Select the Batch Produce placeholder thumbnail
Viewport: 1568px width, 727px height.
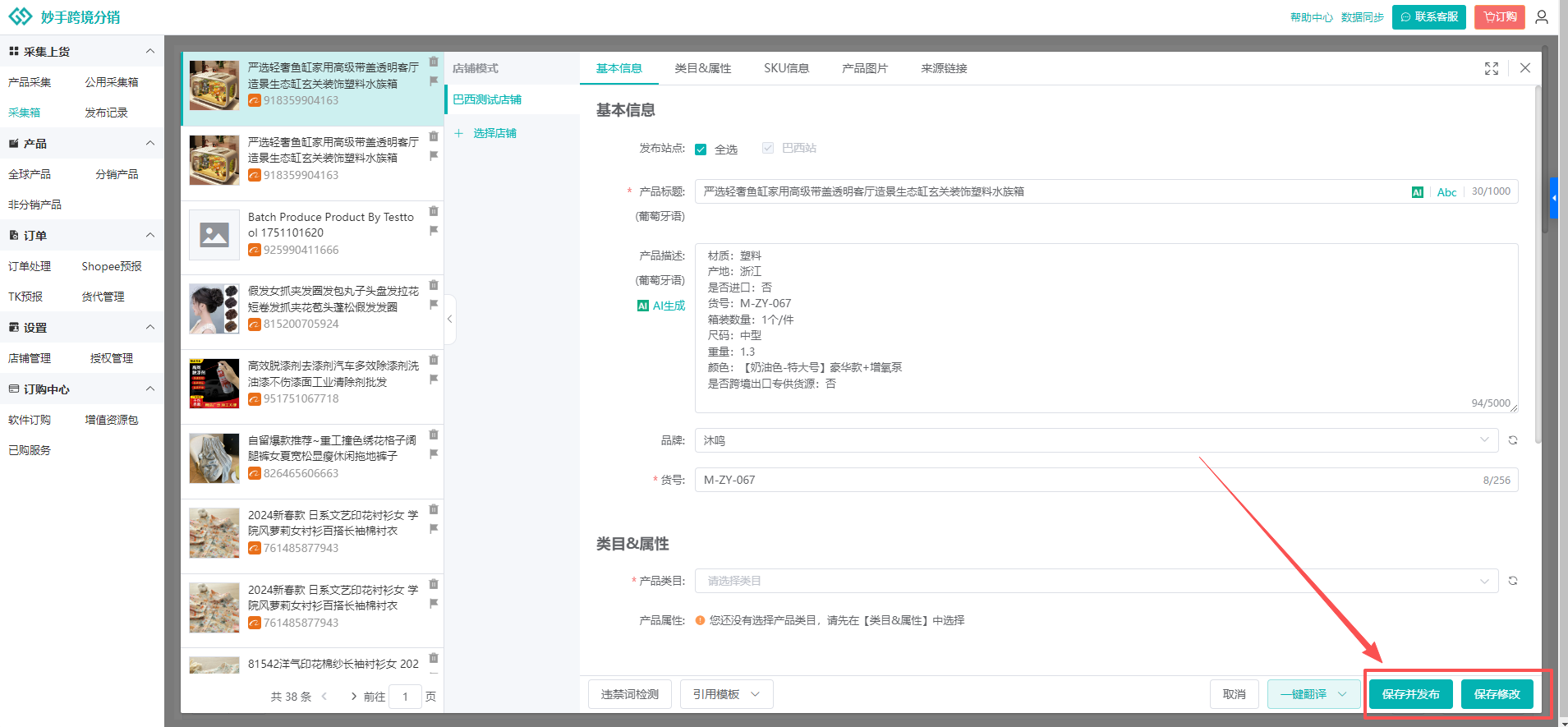point(214,235)
